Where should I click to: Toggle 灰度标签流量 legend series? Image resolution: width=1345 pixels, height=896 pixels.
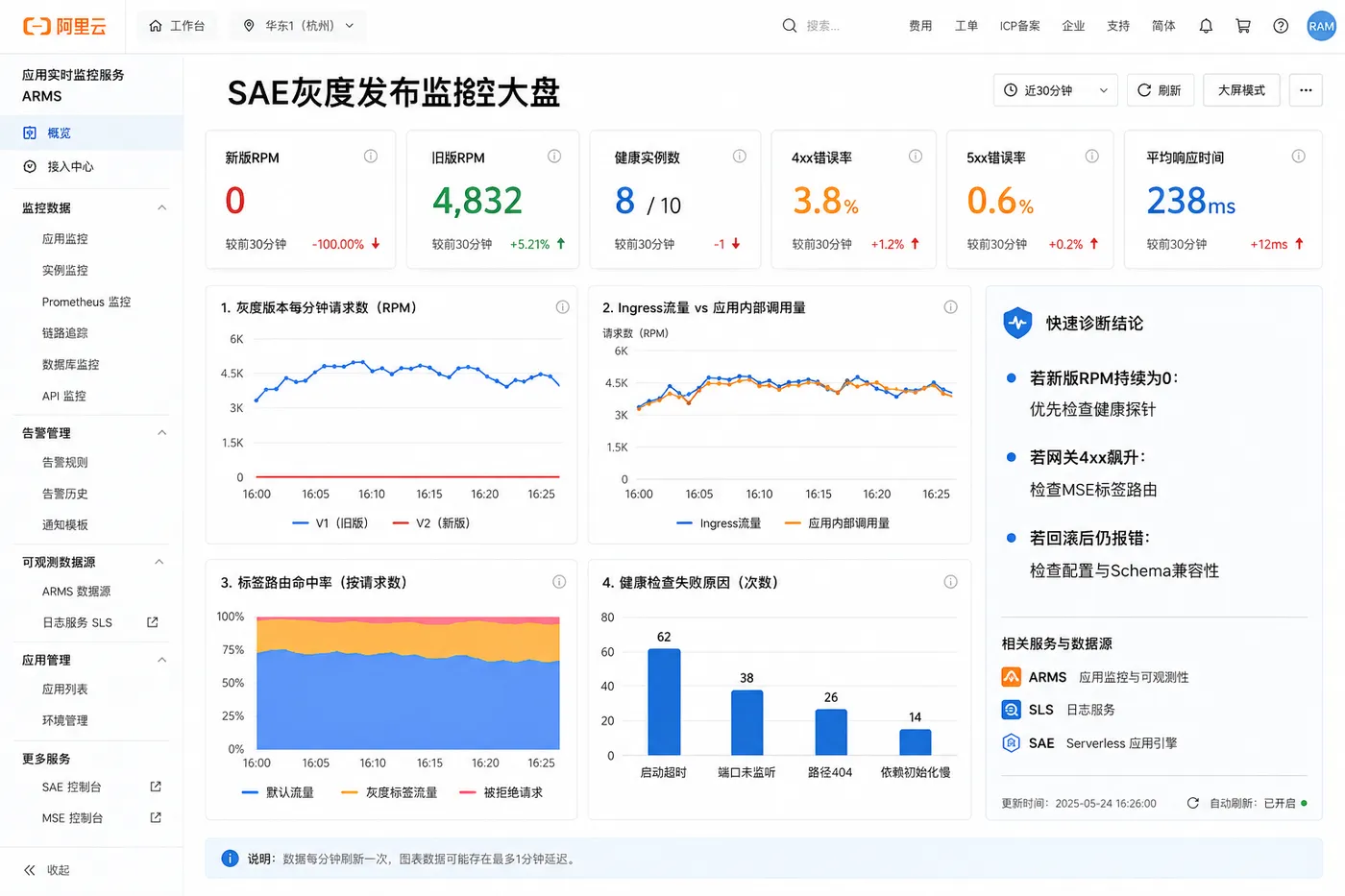pyautogui.click(x=389, y=792)
